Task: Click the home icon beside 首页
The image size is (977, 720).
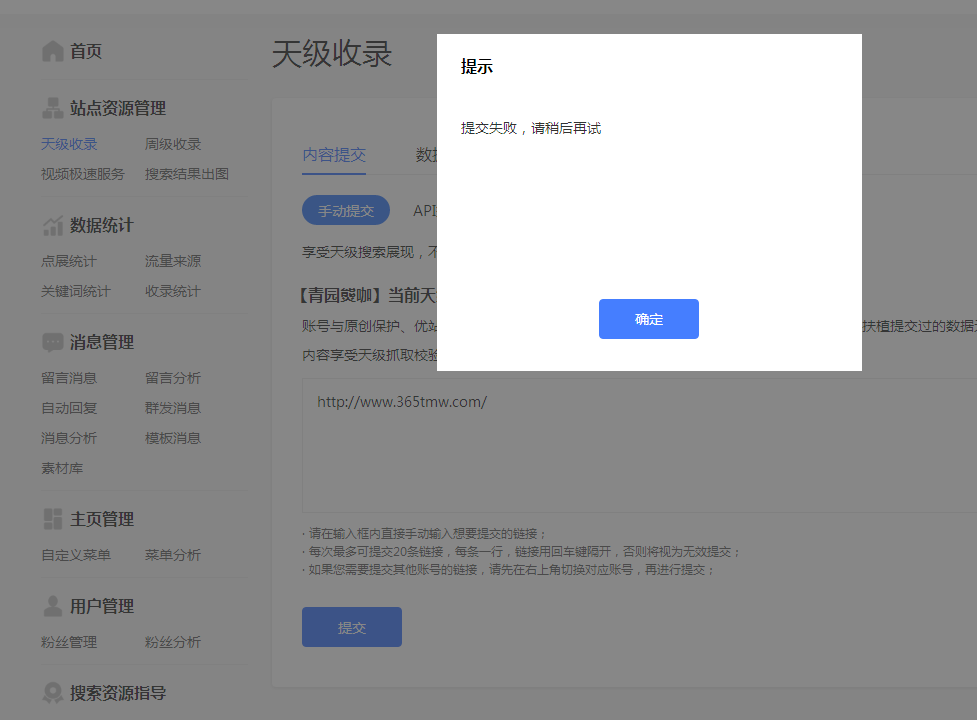Action: coord(53,51)
